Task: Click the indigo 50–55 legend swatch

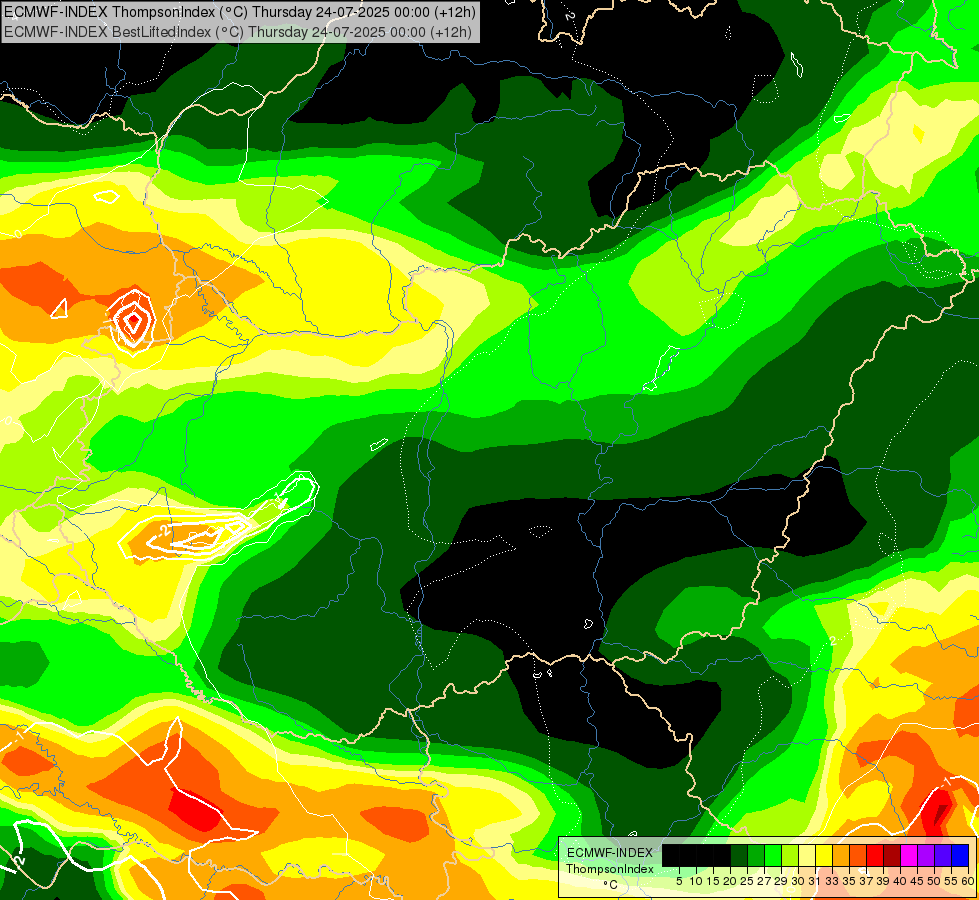Action: (943, 856)
